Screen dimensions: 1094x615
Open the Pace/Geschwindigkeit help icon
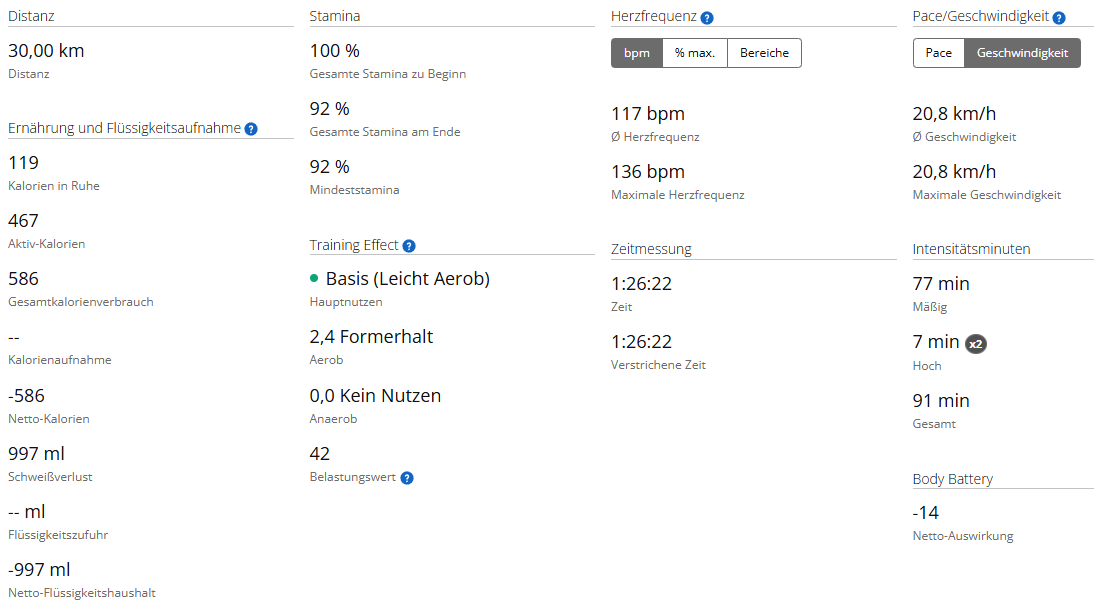1059,18
